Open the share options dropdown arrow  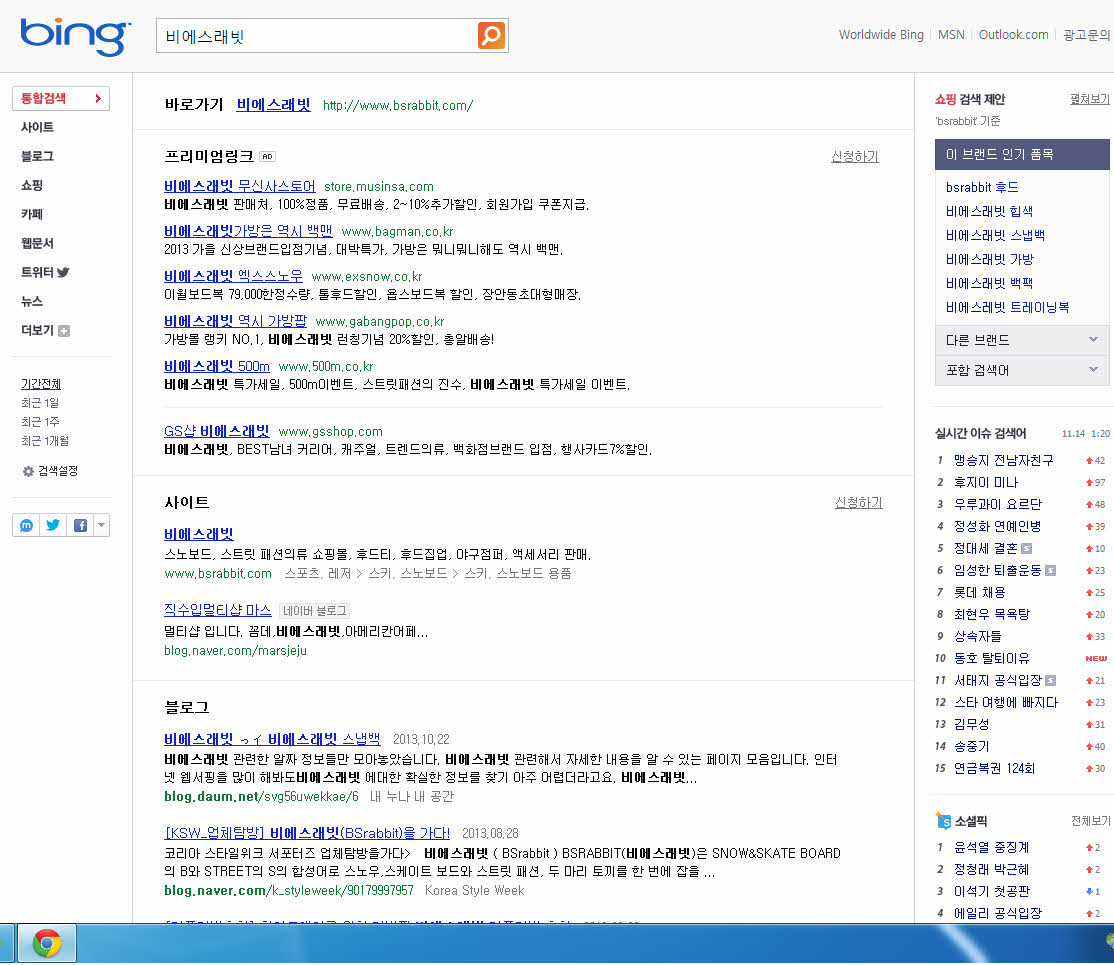pos(102,525)
